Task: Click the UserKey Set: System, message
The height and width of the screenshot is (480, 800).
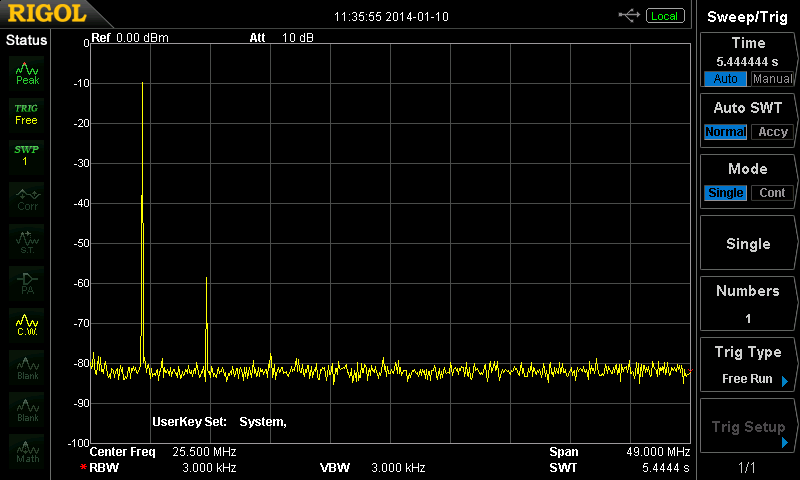Action: click(x=219, y=422)
